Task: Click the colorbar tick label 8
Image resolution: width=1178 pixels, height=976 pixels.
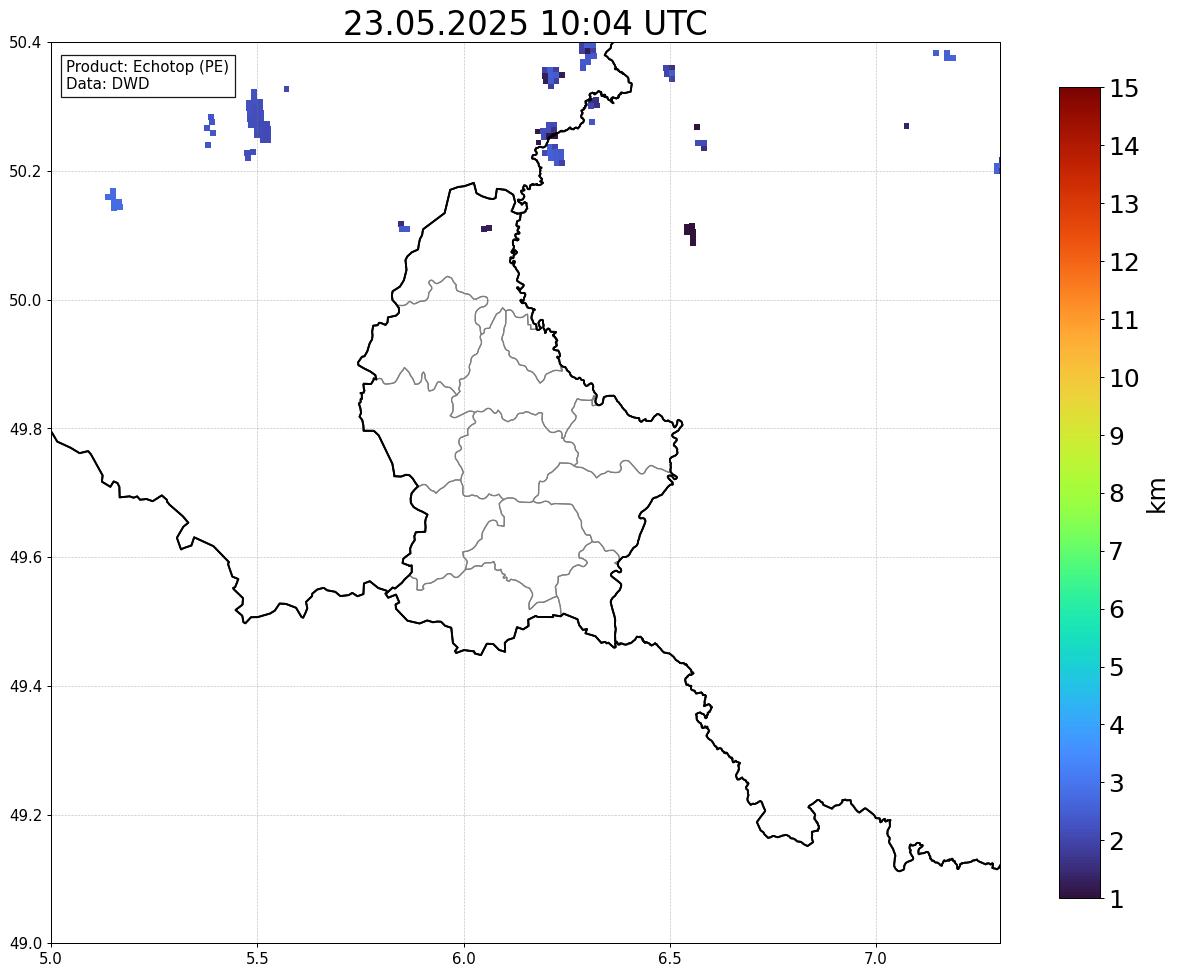Action: tap(1116, 494)
